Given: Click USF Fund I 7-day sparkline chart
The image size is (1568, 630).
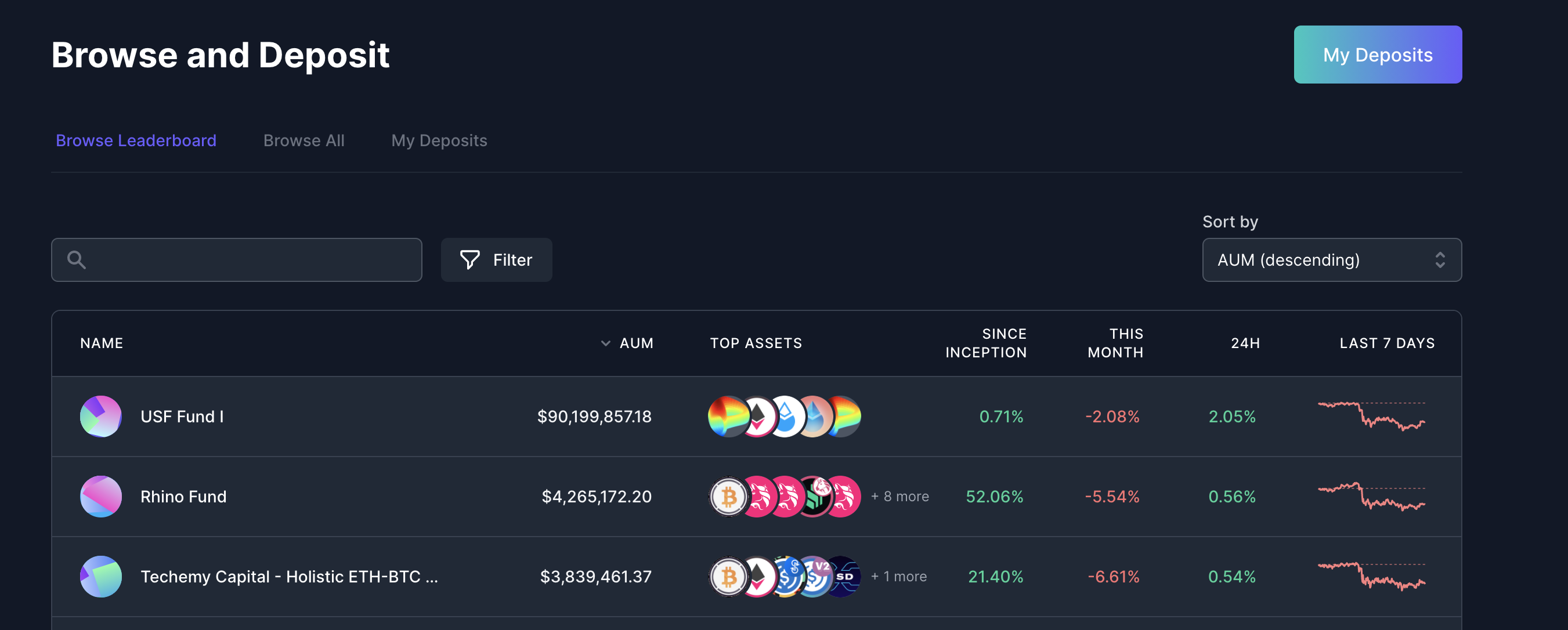Looking at the screenshot, I should pyautogui.click(x=1371, y=417).
